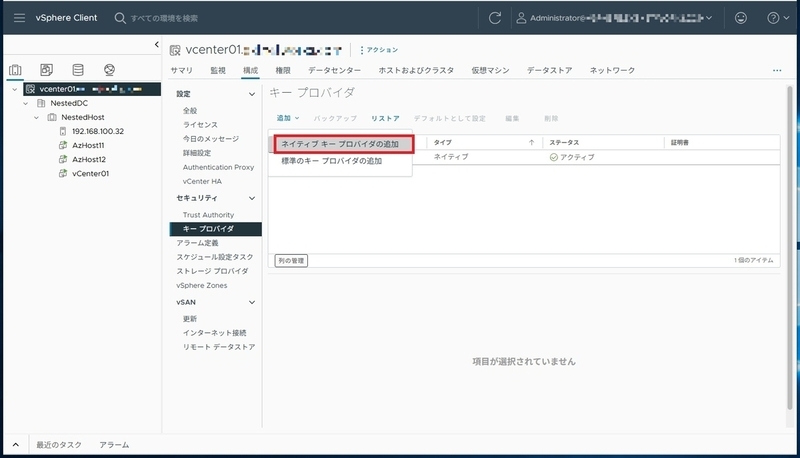Open the 仮想マシン tab
Viewport: 800px width, 458px height.
click(490, 70)
